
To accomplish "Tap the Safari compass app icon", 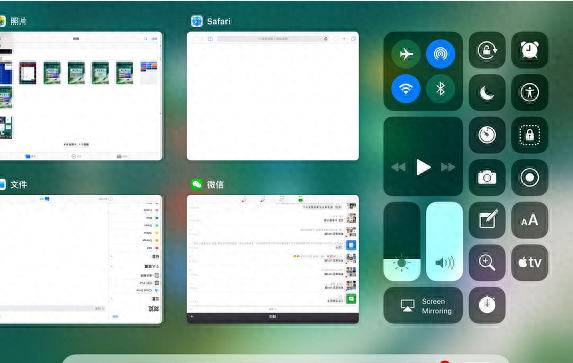I will pyautogui.click(x=197, y=21).
